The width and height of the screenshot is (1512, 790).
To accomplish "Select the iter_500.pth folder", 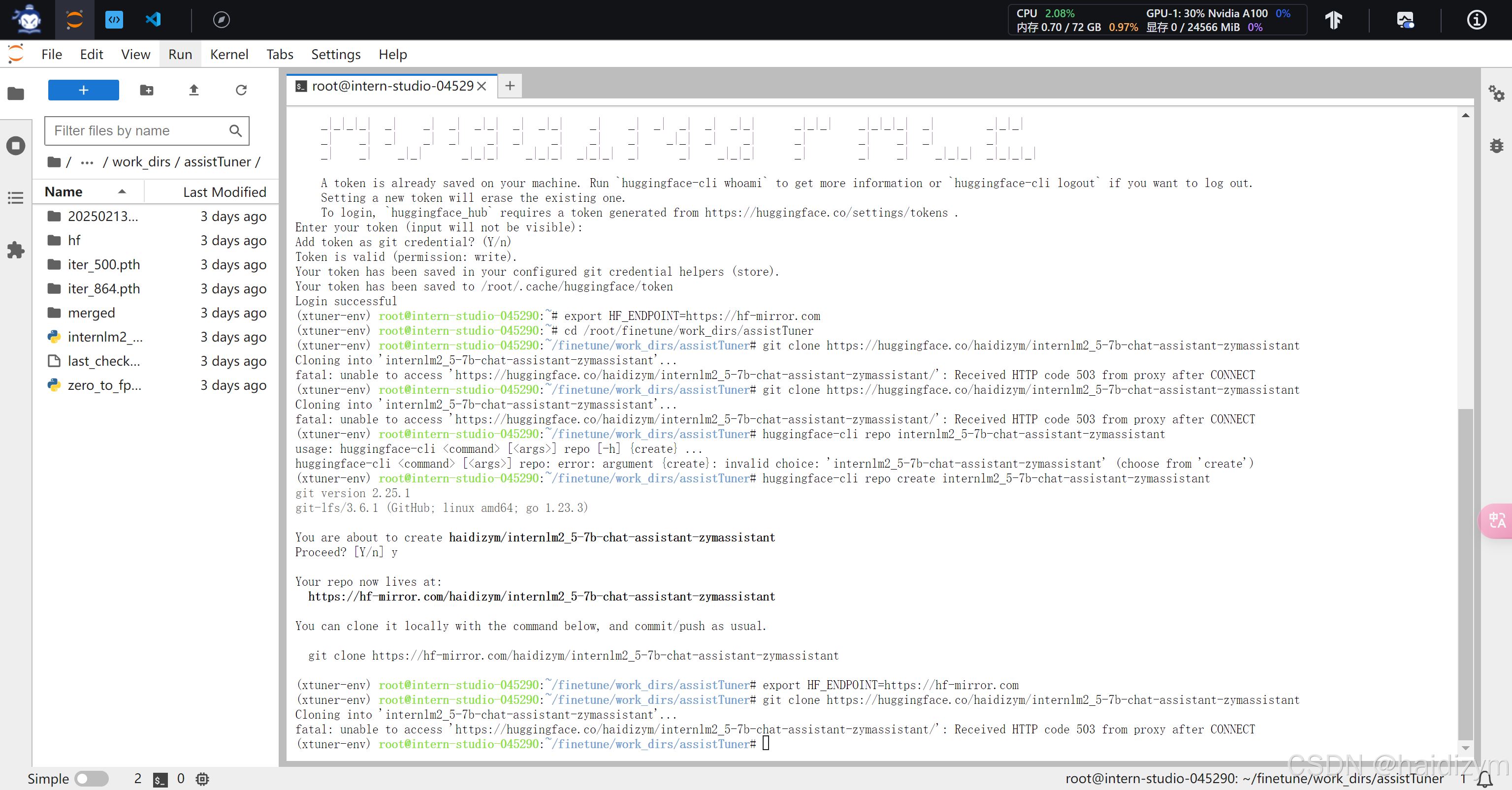I will (156, 265).
